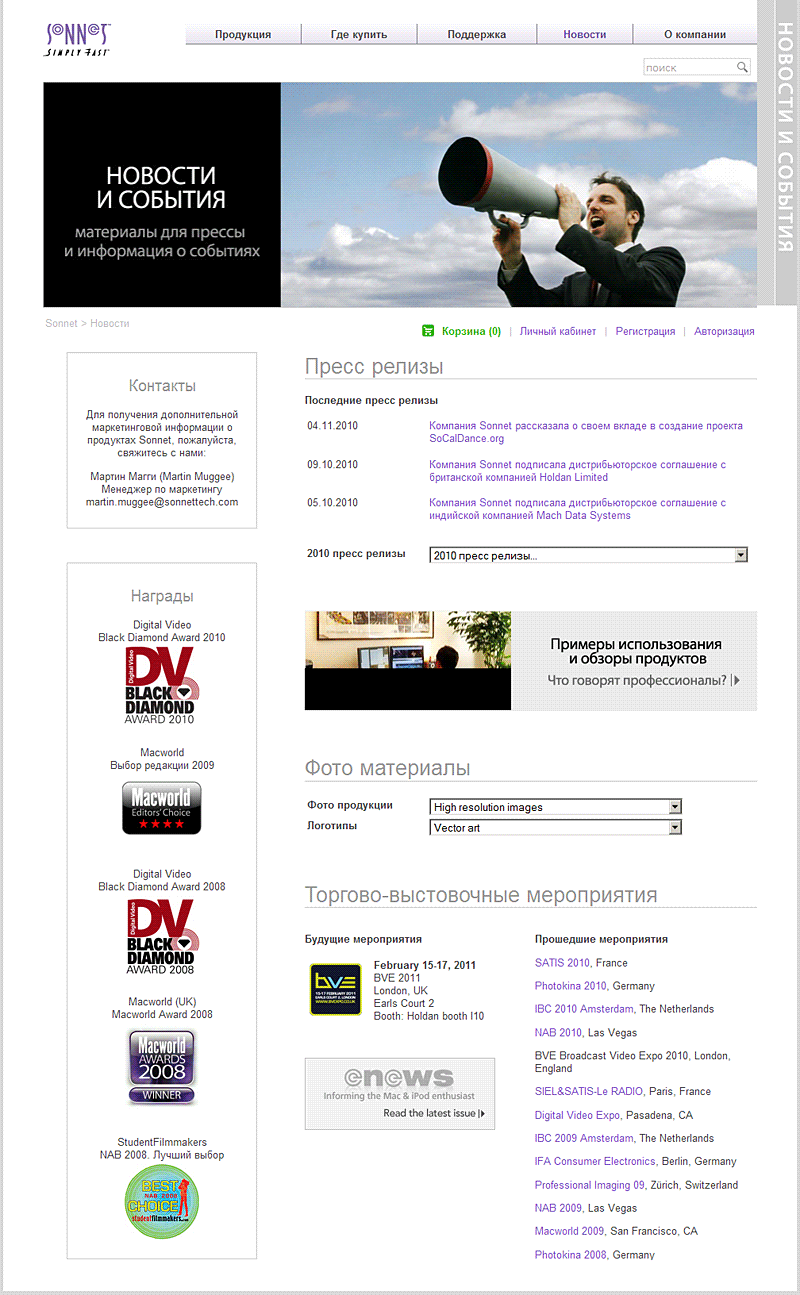Click the Фото материалы heading
The image size is (800, 1295).
click(388, 768)
